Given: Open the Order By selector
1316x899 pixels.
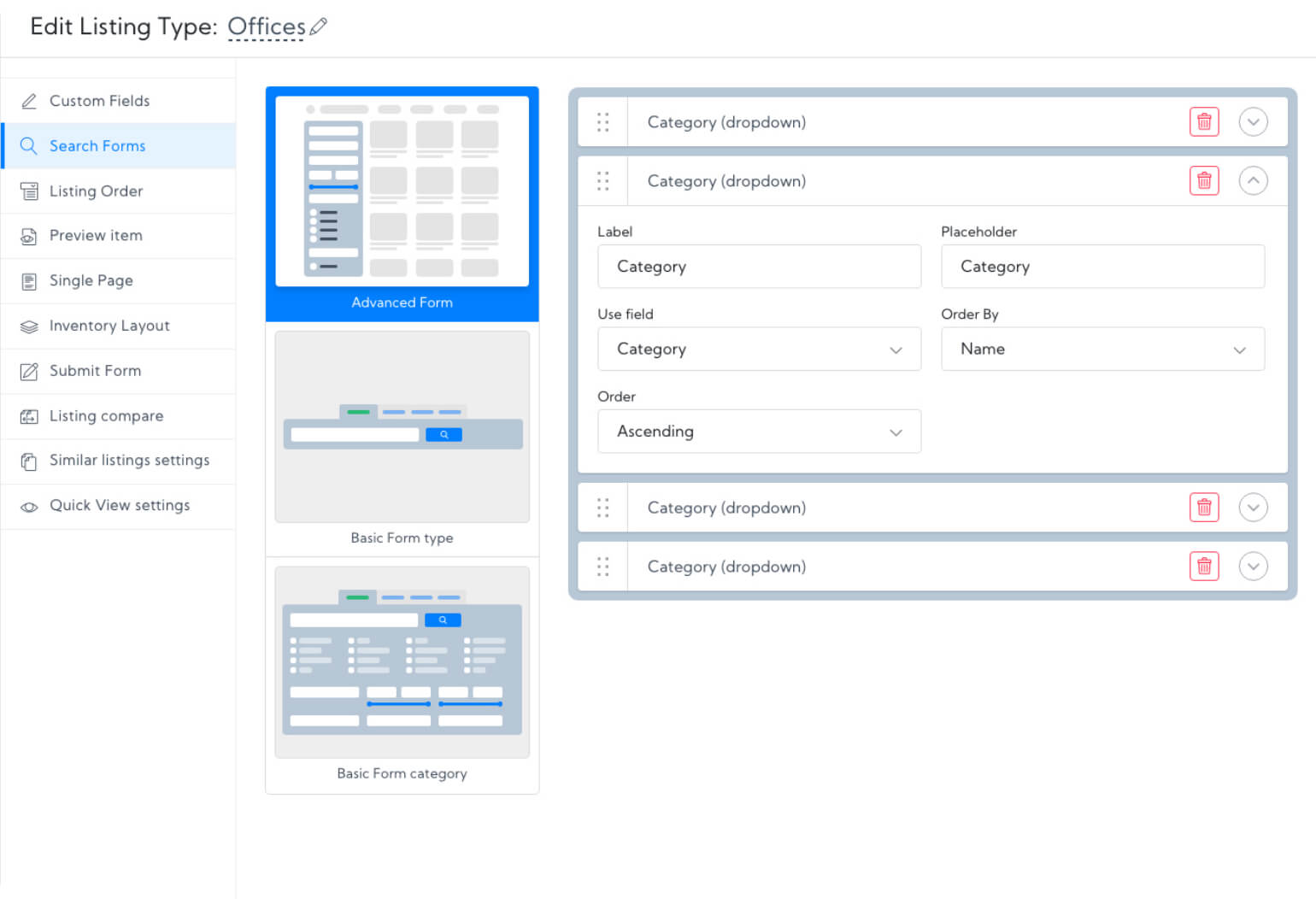Looking at the screenshot, I should (1102, 349).
